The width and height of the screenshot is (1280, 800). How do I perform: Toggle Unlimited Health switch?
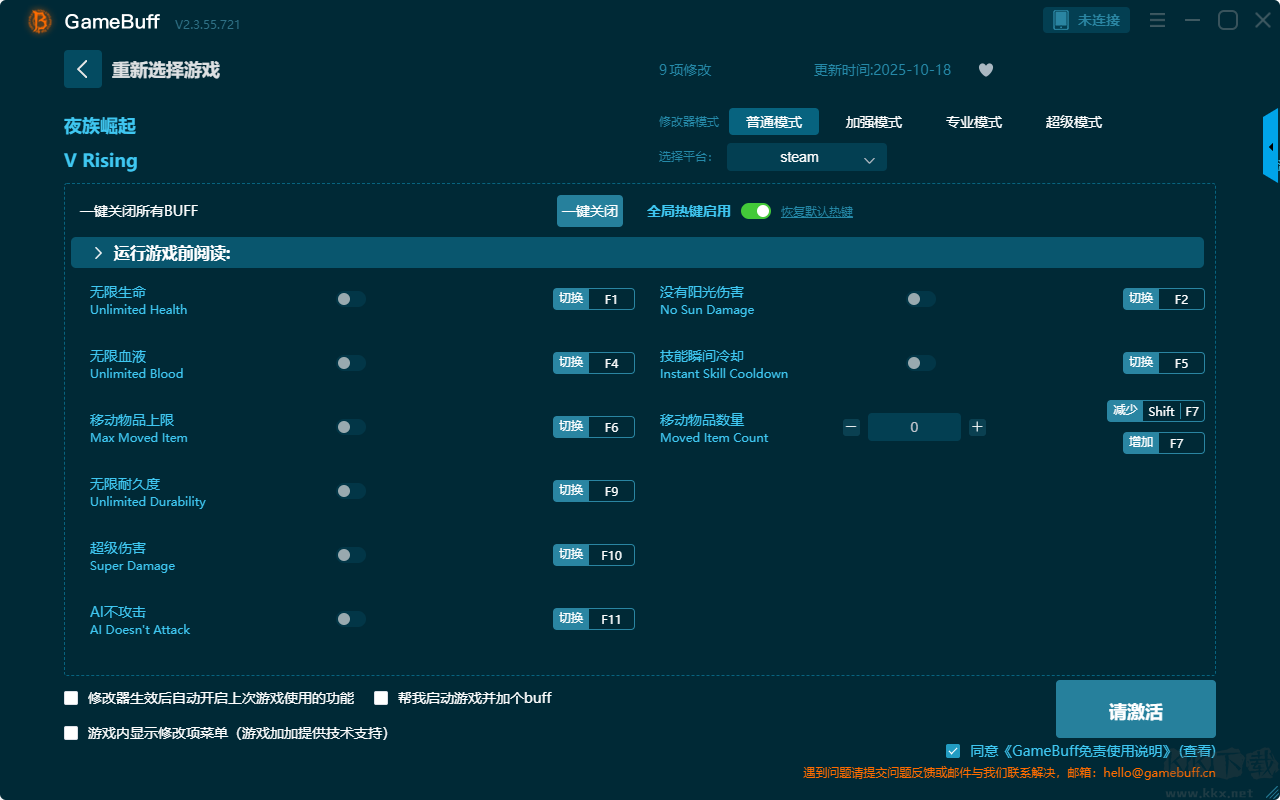(x=351, y=299)
